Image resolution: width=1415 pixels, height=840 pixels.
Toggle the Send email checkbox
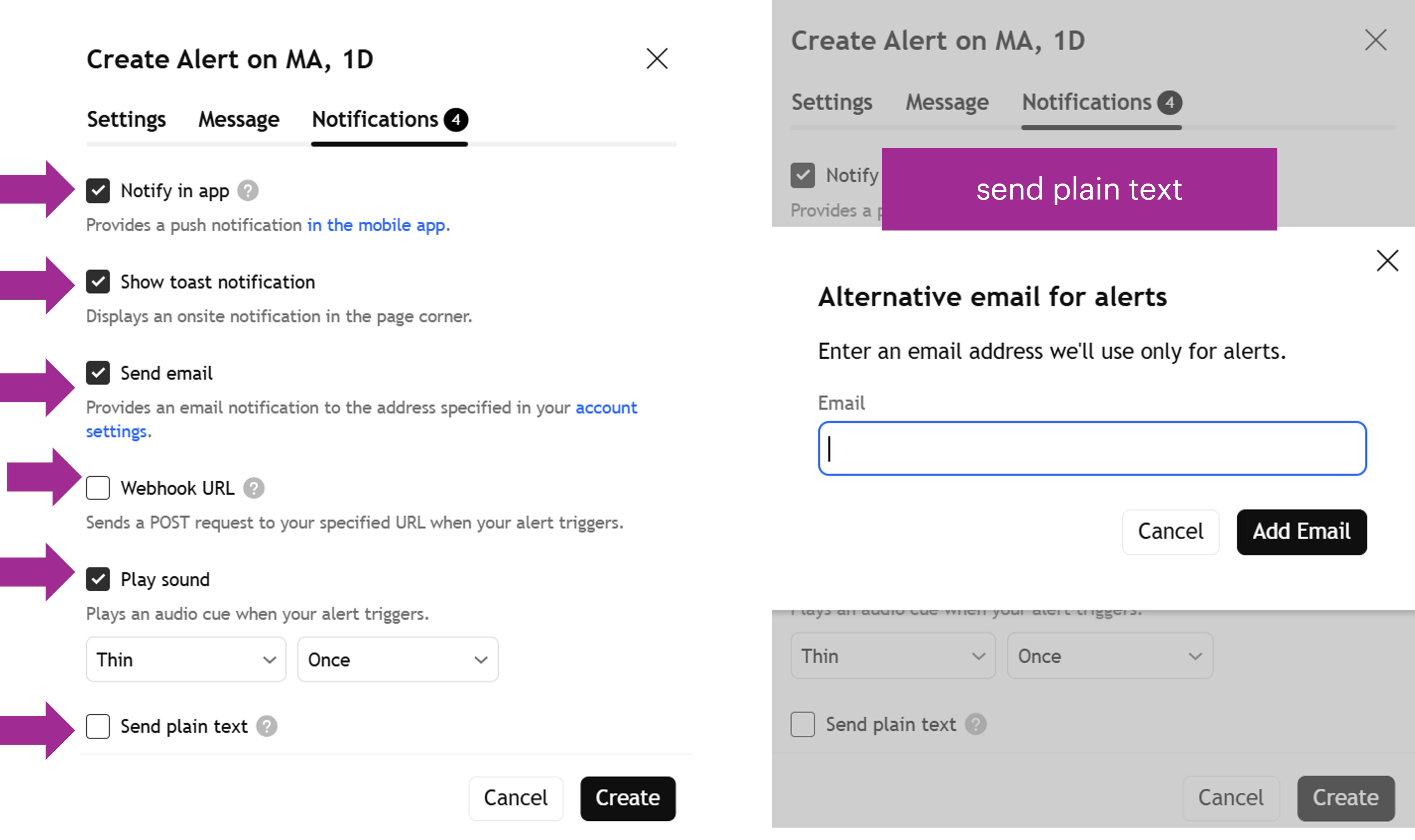coord(98,373)
